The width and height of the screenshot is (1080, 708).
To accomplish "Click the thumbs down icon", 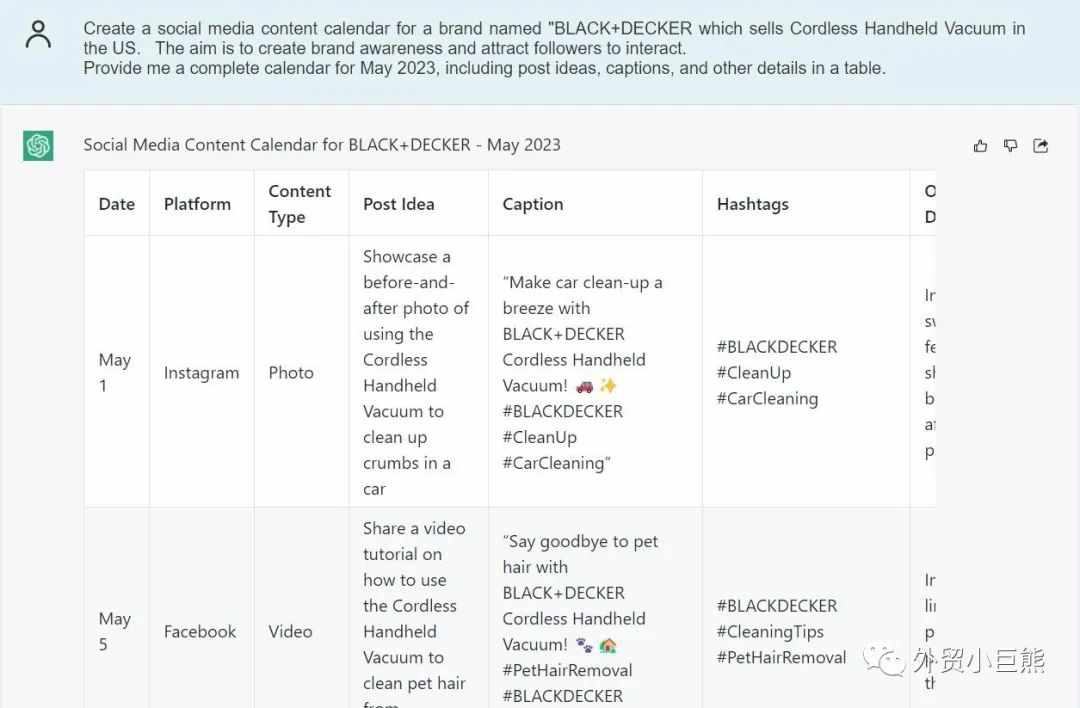I will click(1010, 145).
